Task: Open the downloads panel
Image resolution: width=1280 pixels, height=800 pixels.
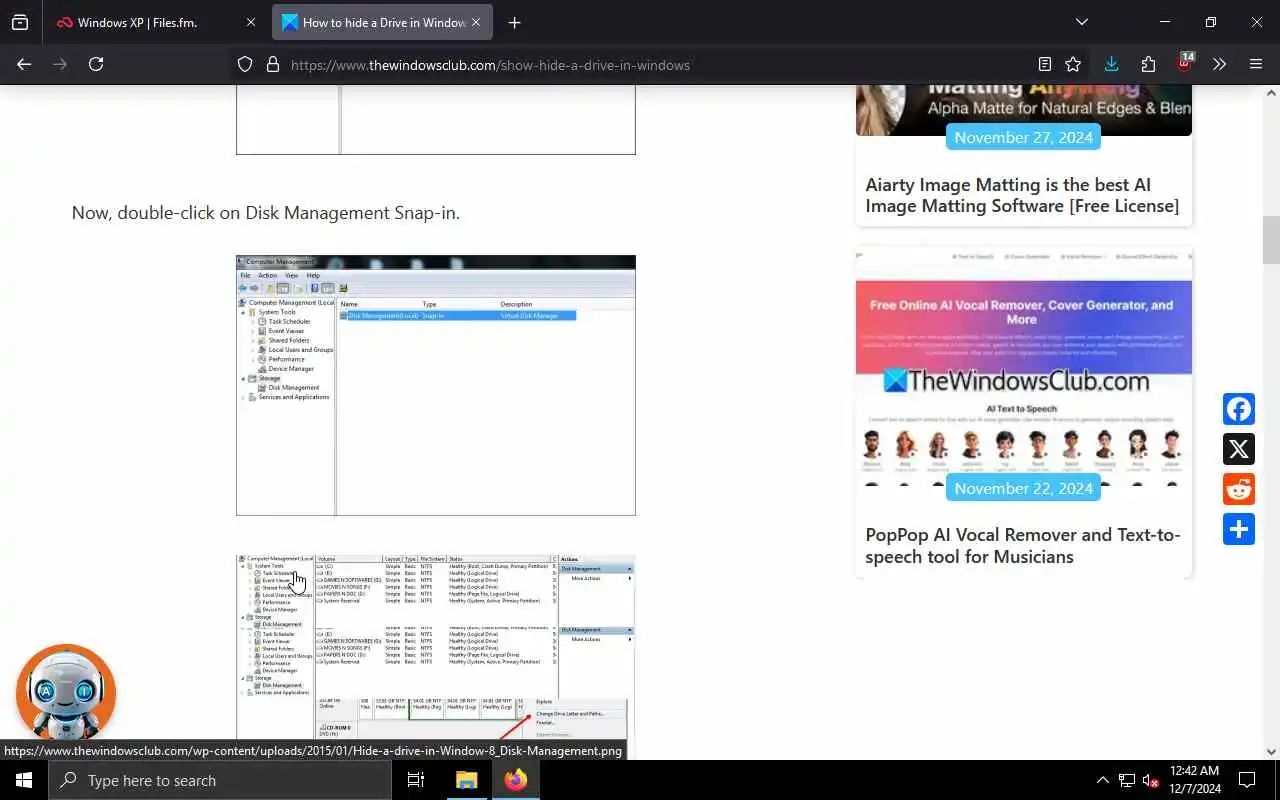Action: click(x=1111, y=64)
